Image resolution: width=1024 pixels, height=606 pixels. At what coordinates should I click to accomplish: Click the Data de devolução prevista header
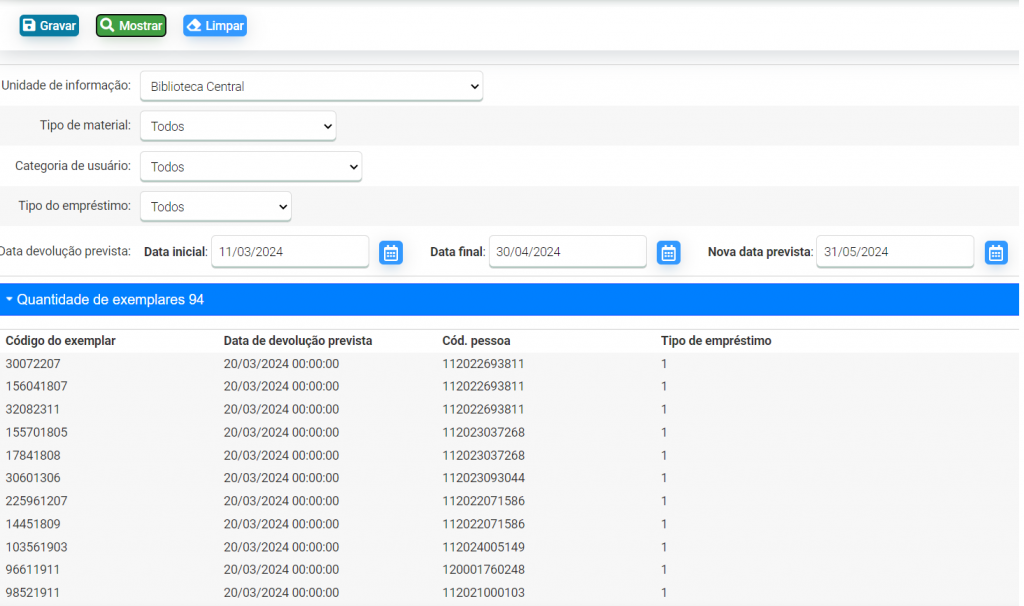[x=298, y=341]
